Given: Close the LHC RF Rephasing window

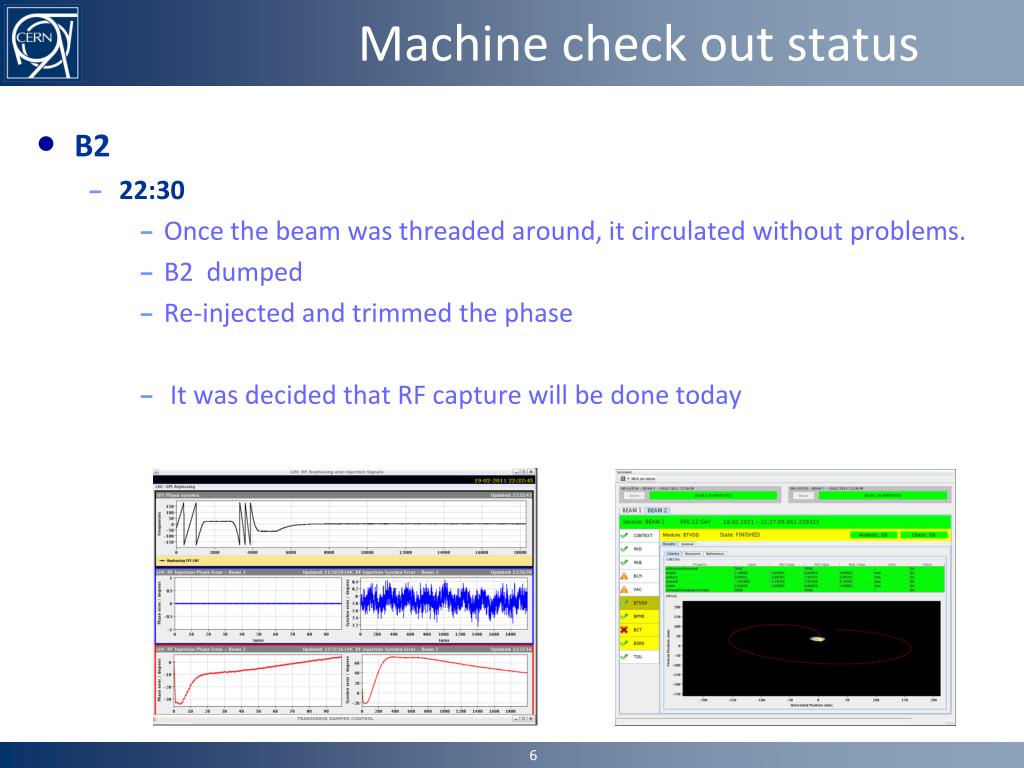Looking at the screenshot, I should pos(532,472).
